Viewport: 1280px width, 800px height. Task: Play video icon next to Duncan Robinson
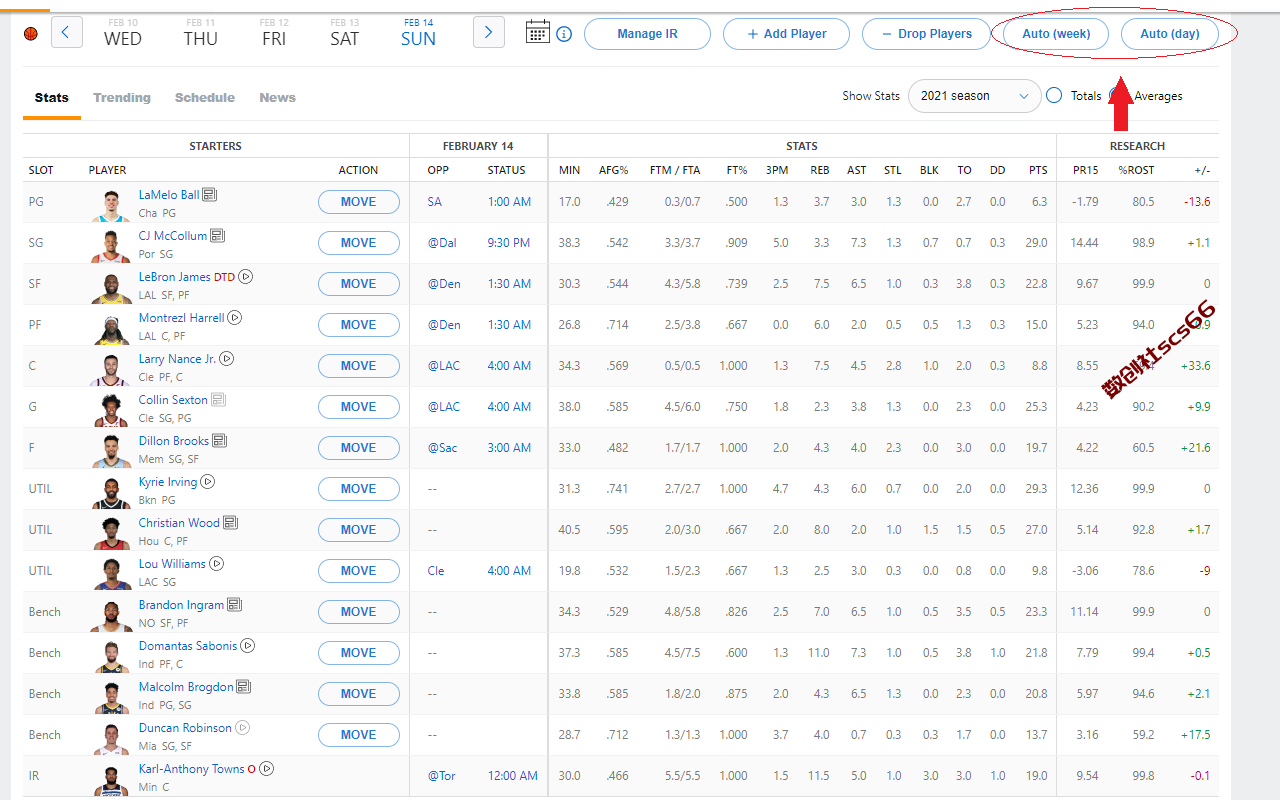(243, 728)
